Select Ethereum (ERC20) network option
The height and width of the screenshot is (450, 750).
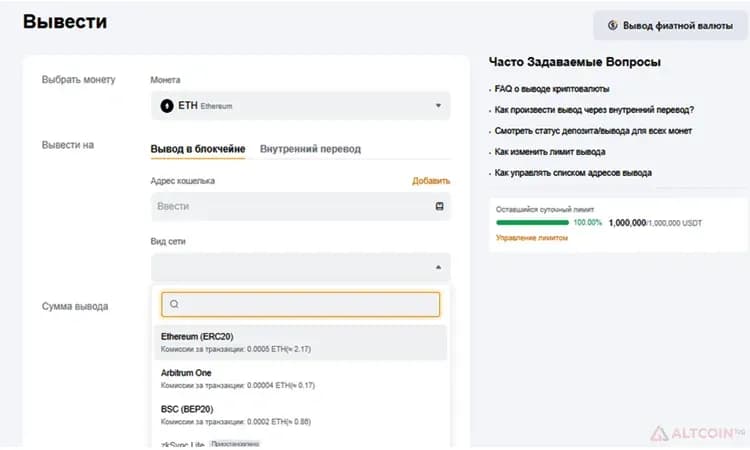300,342
